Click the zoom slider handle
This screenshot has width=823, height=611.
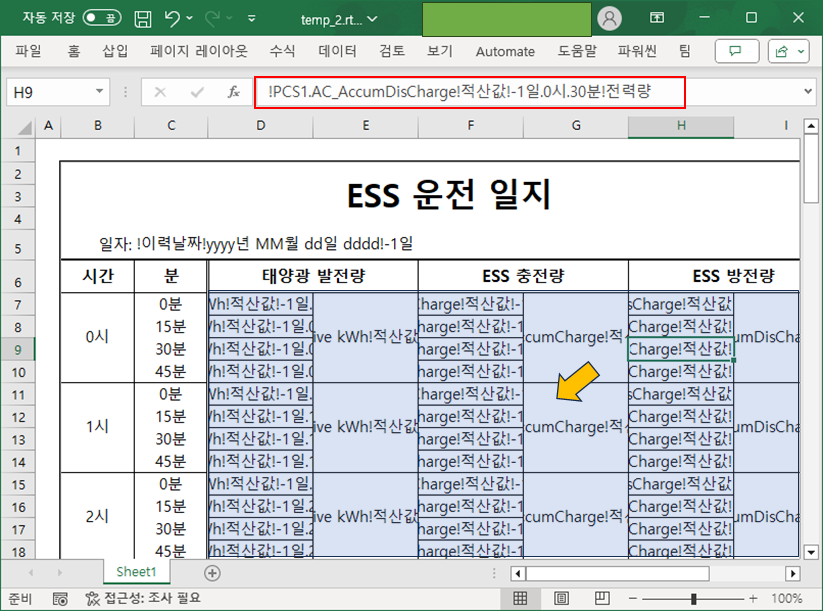(693, 599)
